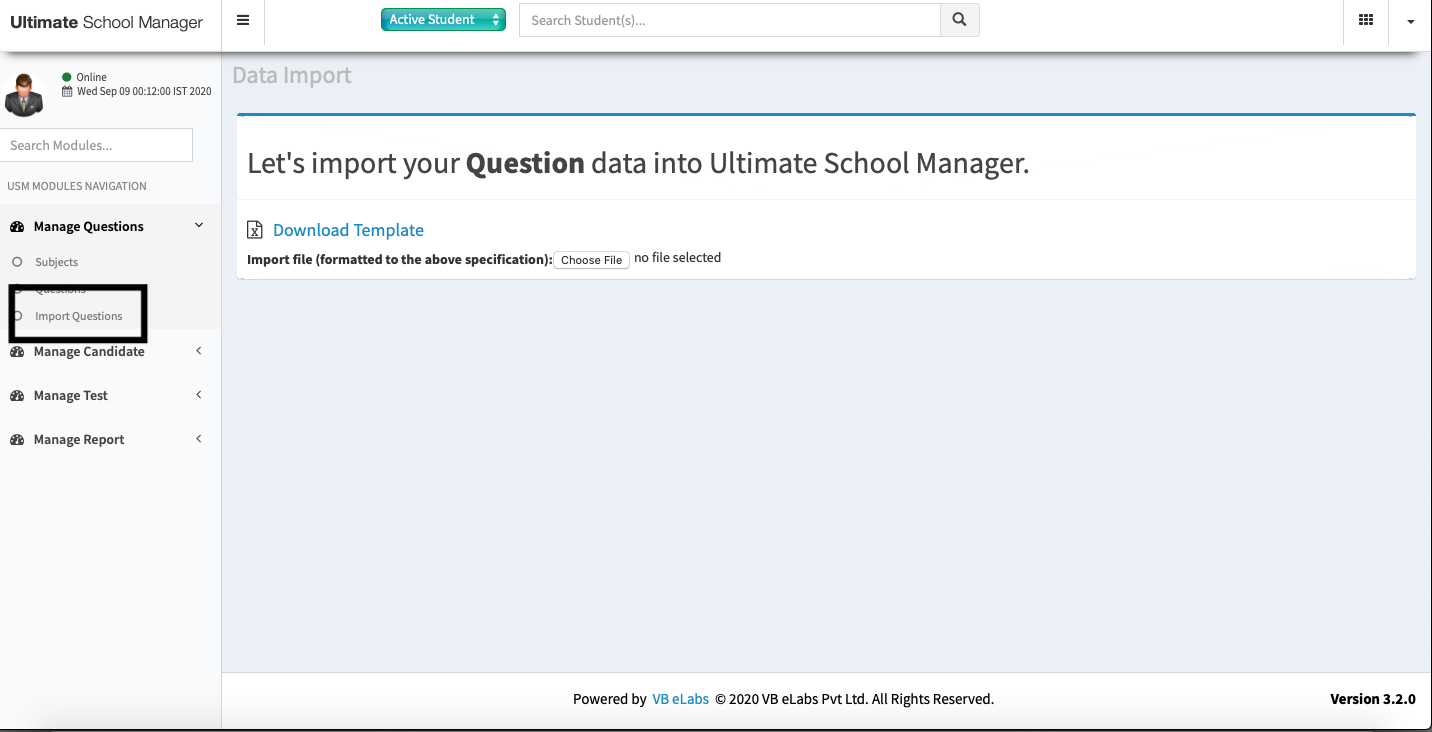Click the Manage Candidate dashboard icon
1432x732 pixels.
click(17, 352)
